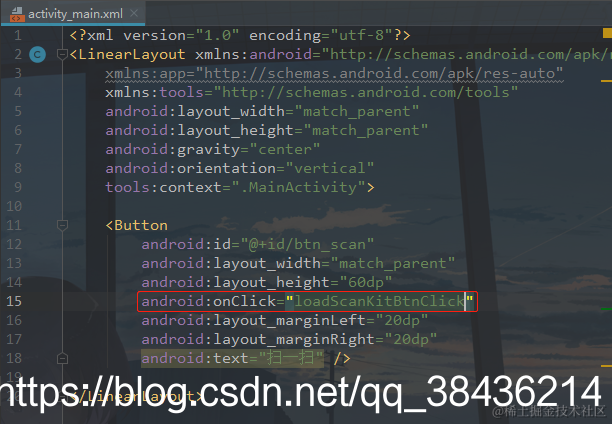Place cursor in loadScanKitBtnClick value
Screen dimensions: 612x424
379,301
